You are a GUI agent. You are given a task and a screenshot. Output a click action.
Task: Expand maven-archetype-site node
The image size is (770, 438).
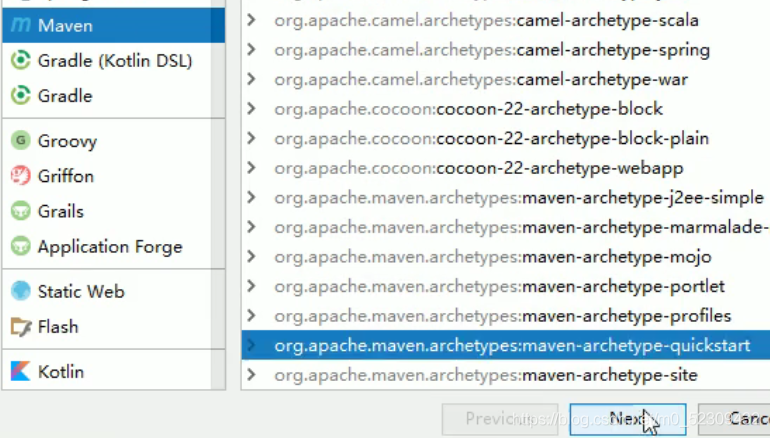click(251, 375)
